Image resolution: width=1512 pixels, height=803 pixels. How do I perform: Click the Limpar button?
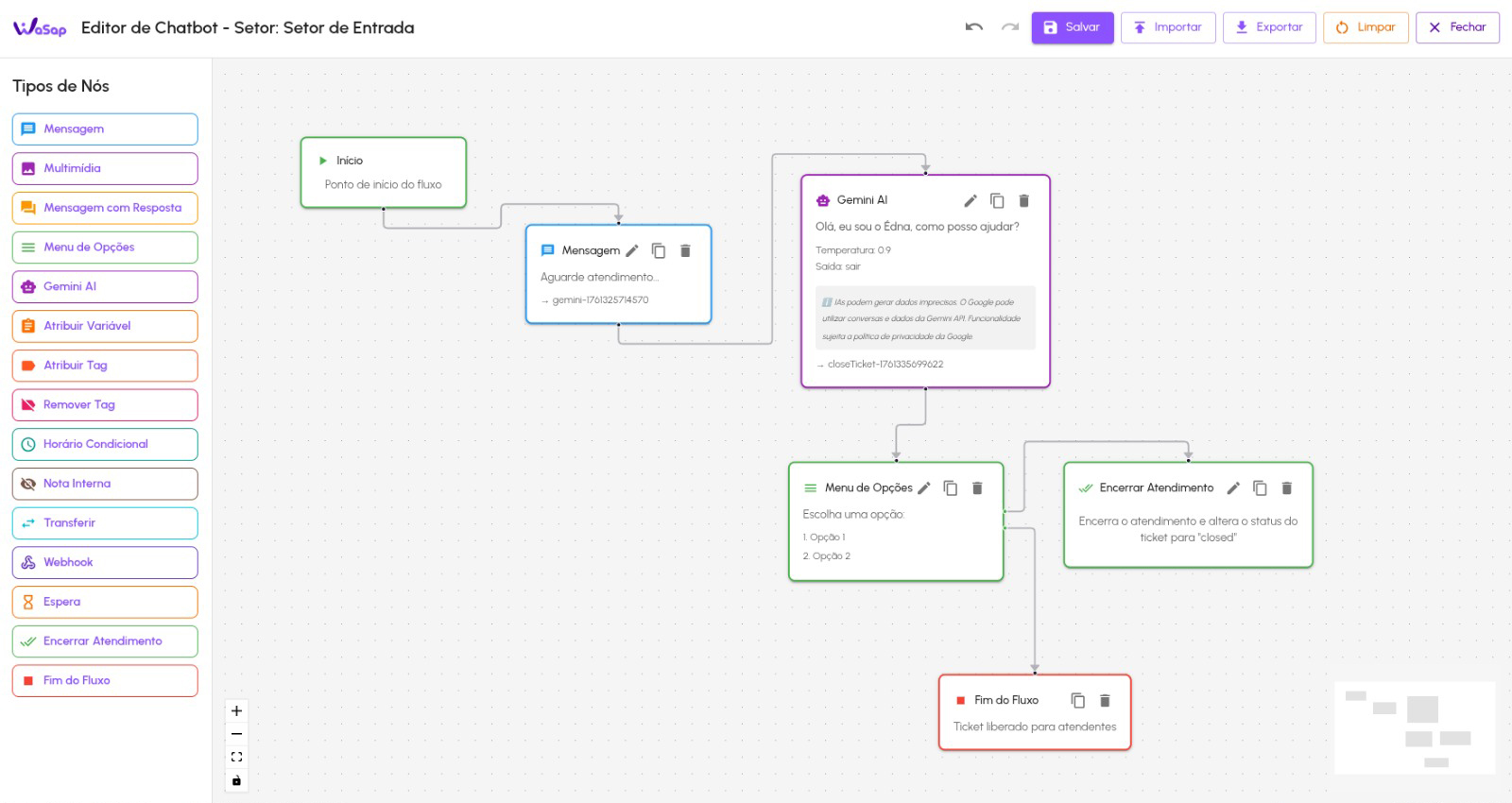1366,27
